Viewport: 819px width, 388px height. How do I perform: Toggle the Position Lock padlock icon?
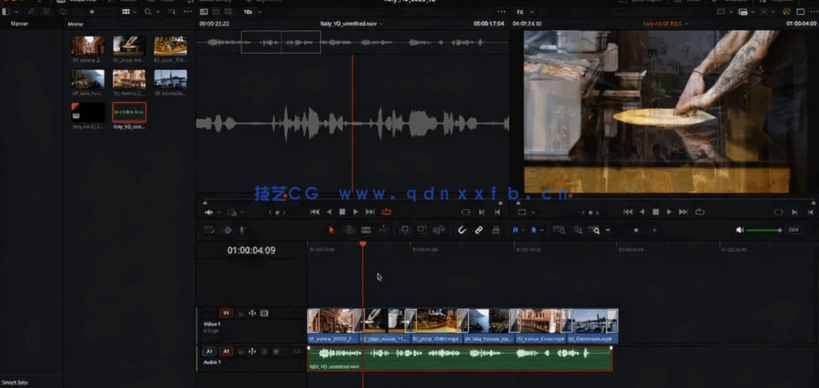coord(496,230)
